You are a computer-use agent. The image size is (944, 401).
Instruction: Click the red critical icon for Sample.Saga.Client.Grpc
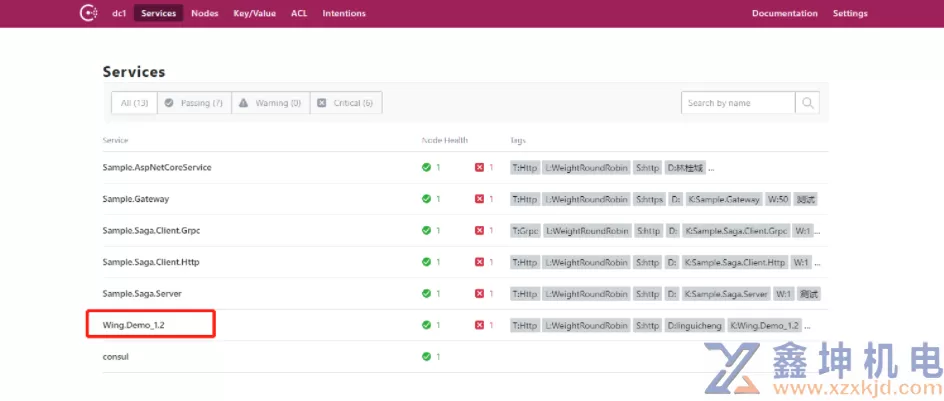point(479,230)
